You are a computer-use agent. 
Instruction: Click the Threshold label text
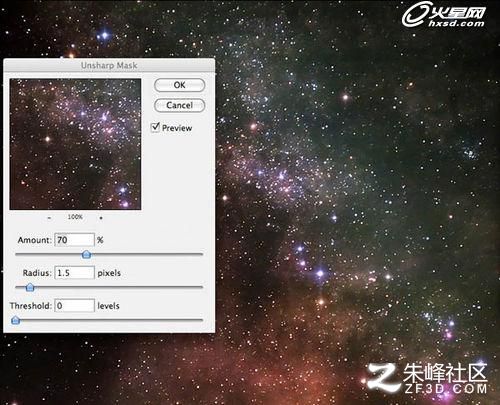31,306
